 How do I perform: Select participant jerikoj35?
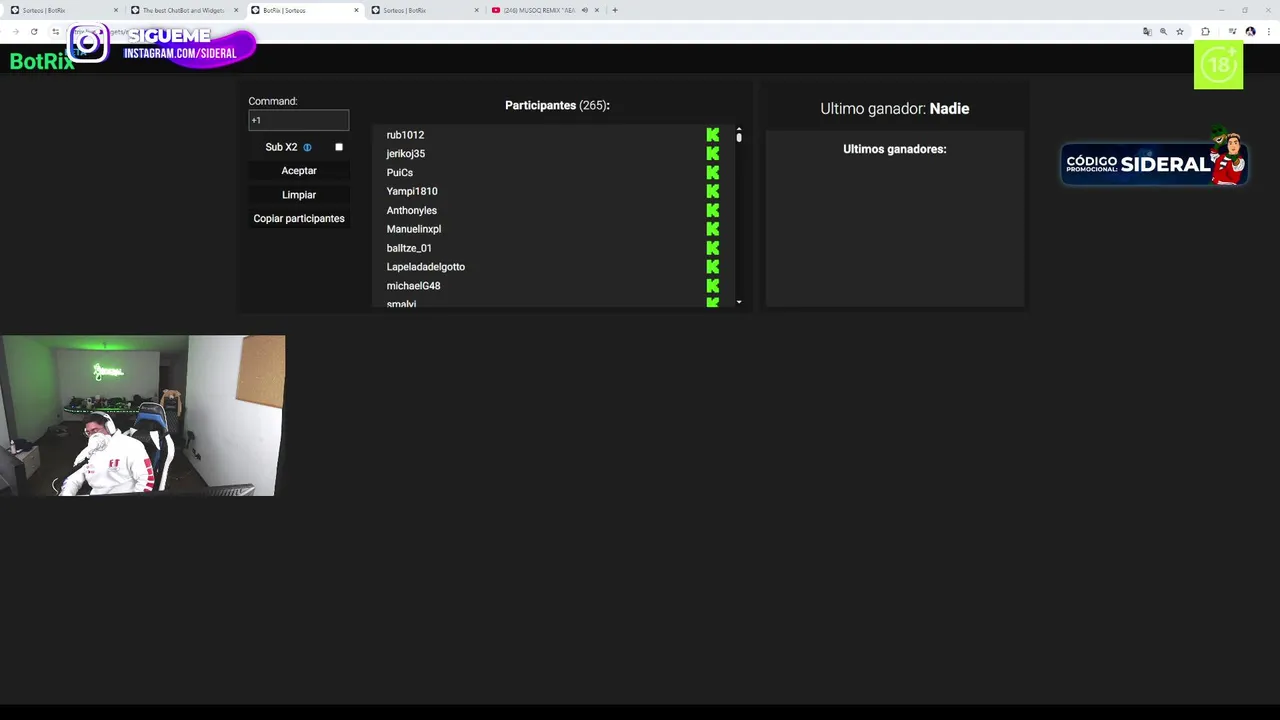pos(406,154)
